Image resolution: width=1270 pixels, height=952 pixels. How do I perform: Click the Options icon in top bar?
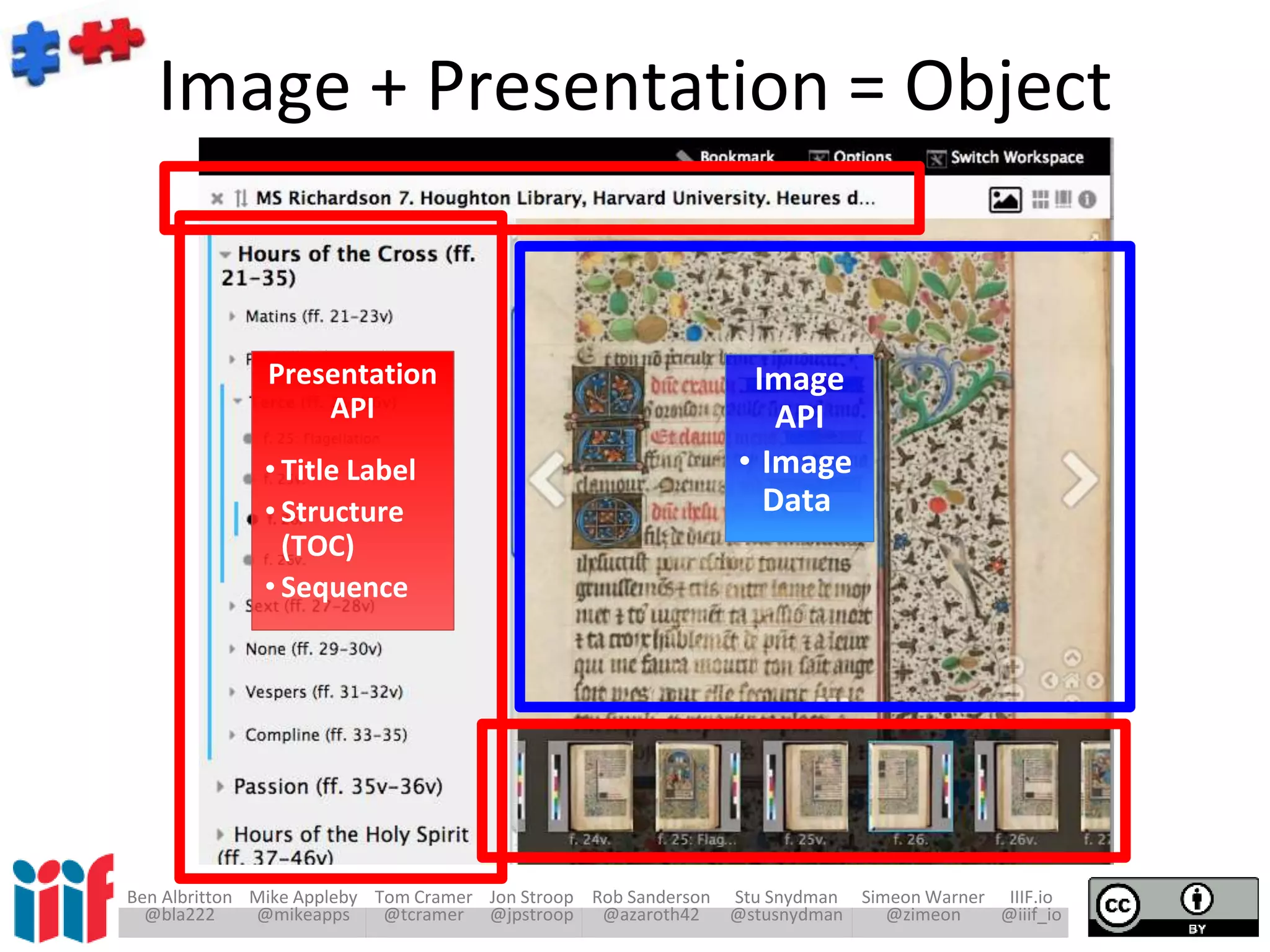click(x=819, y=157)
